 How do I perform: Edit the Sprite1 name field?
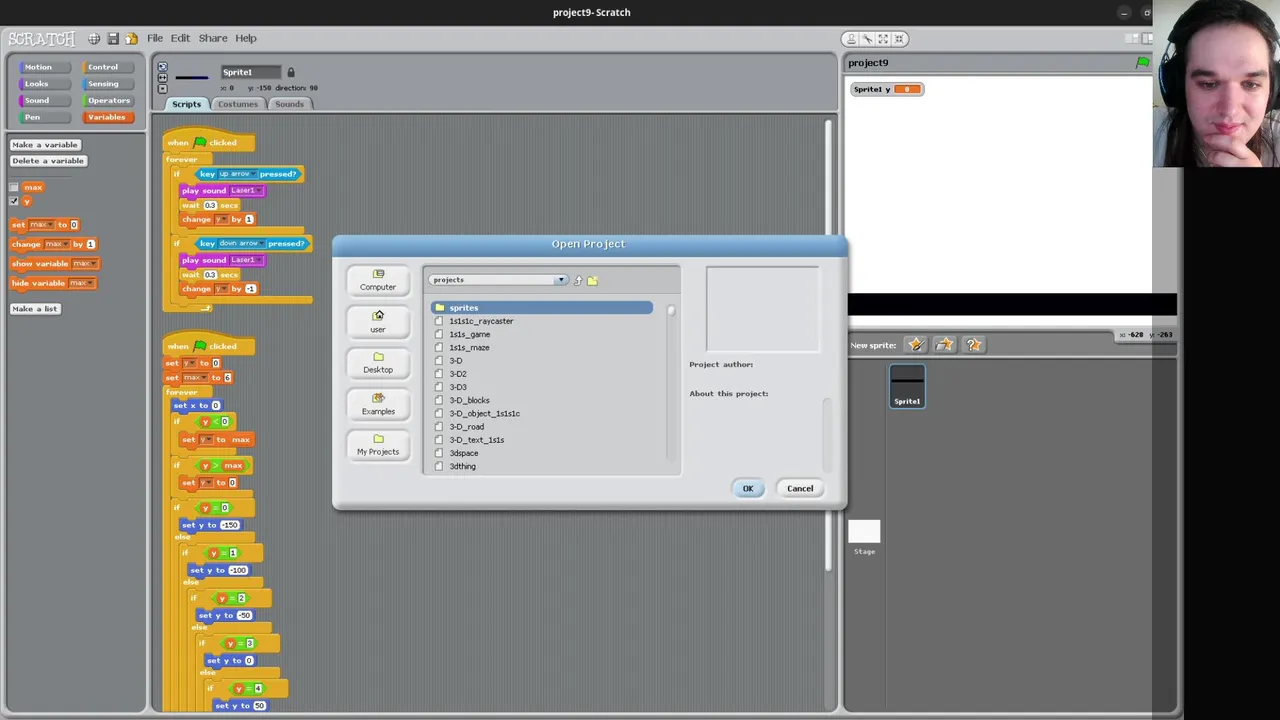251,72
